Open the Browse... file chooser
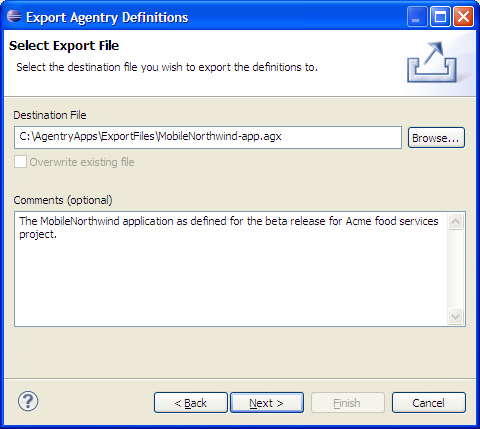The height and width of the screenshot is (429, 480). pos(436,138)
